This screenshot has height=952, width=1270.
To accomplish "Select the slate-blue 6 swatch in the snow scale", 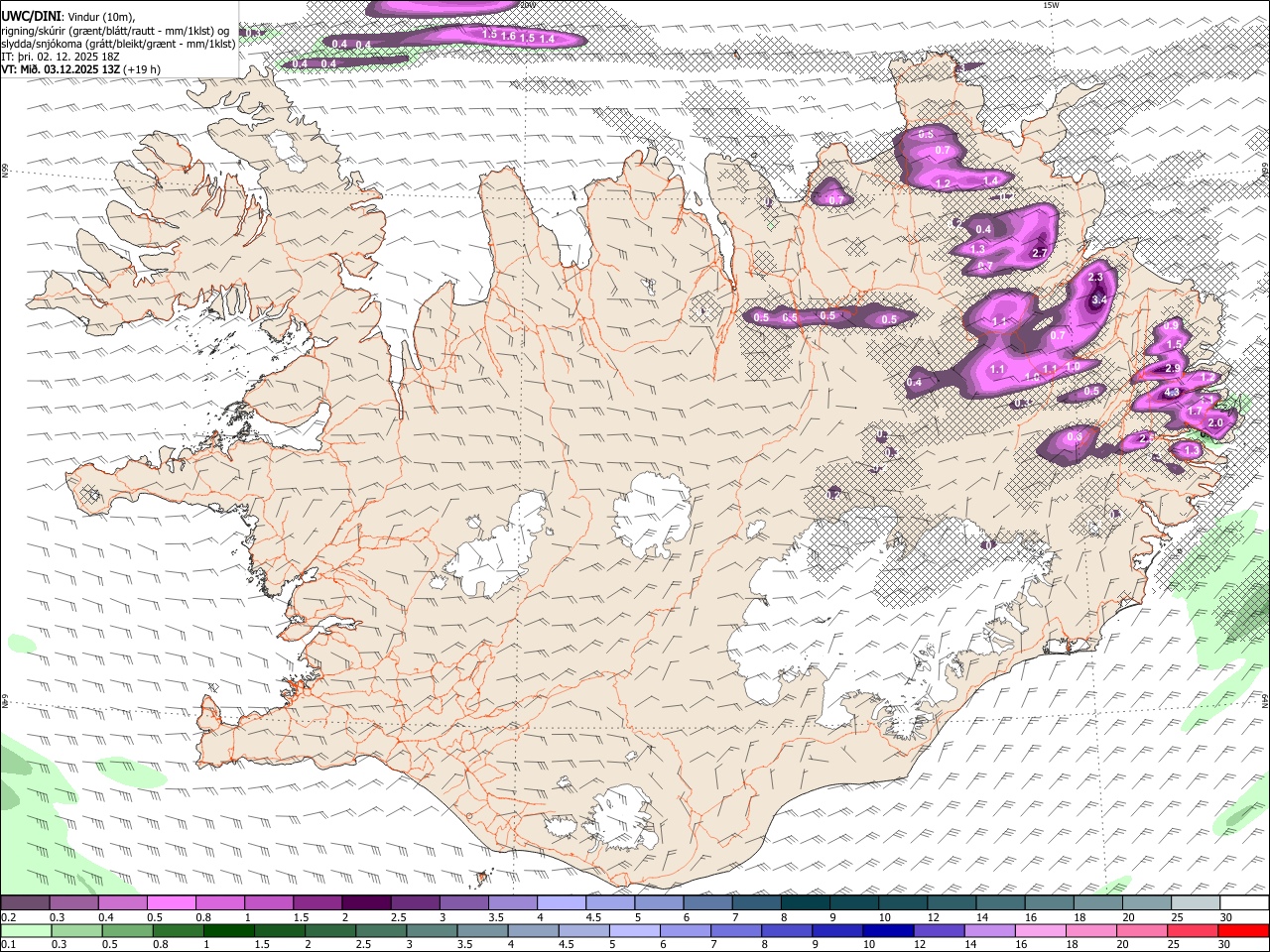I will [x=707, y=902].
